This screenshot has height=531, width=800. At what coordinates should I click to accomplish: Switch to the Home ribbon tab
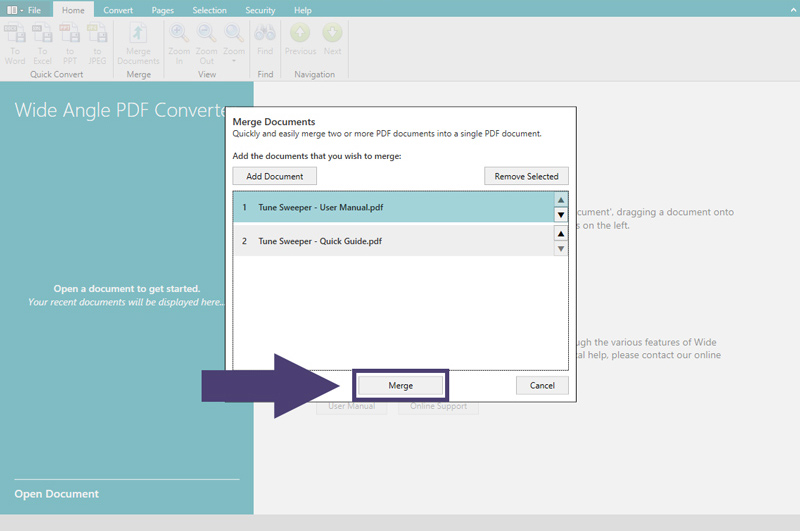click(x=73, y=10)
